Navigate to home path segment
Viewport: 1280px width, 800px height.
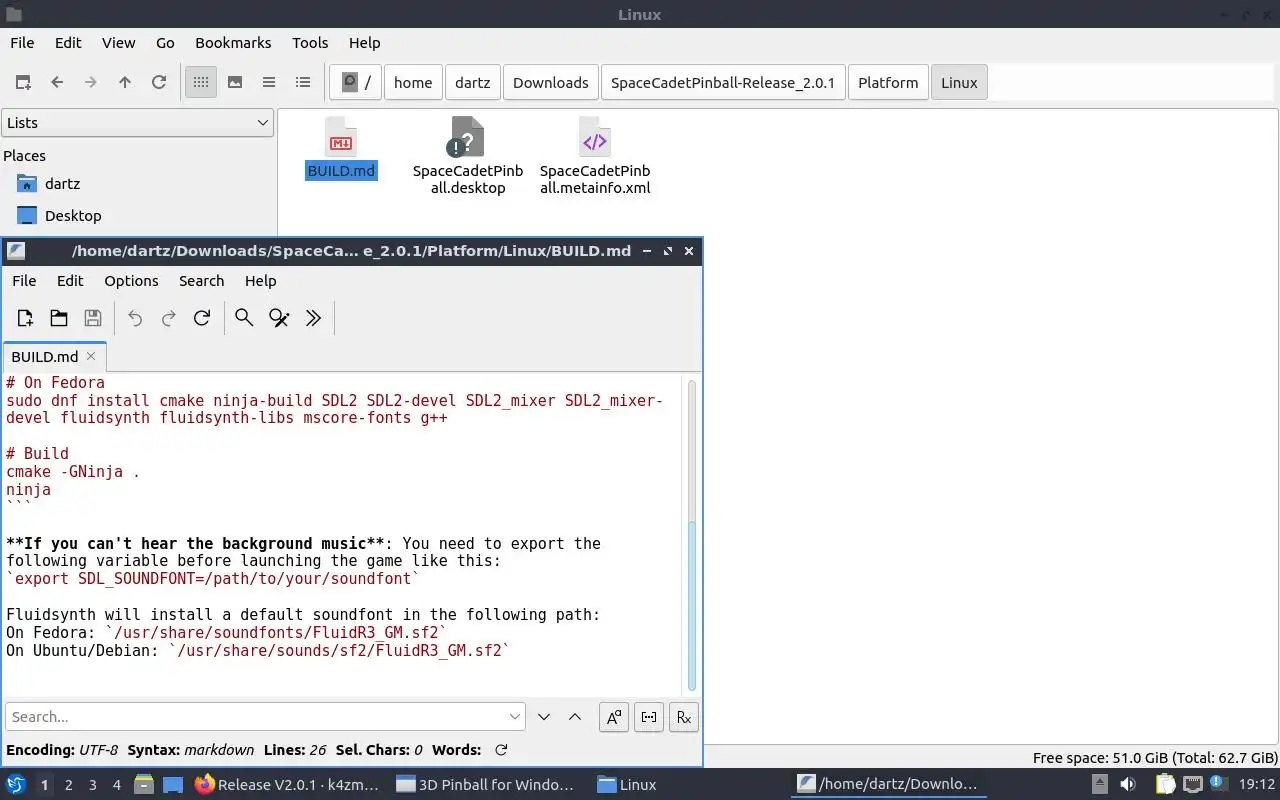pos(413,82)
